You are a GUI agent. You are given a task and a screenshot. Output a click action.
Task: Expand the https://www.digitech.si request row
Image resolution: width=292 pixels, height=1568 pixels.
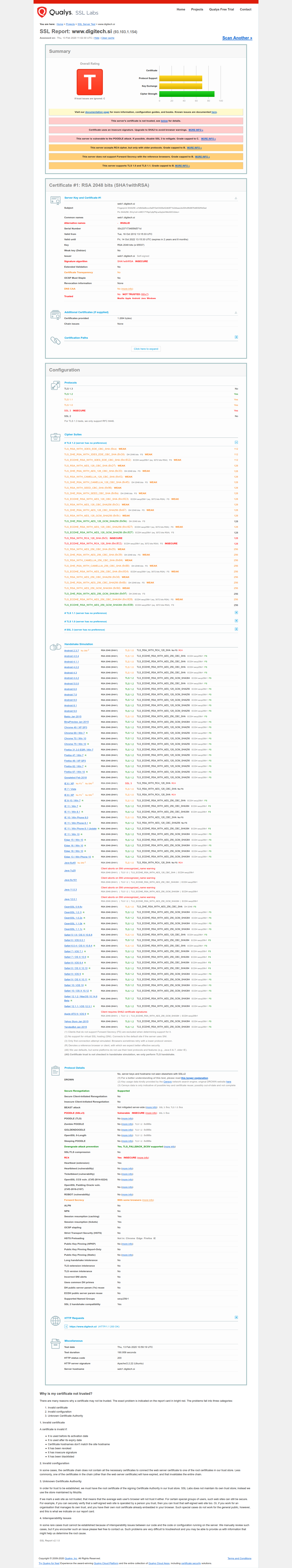(x=66, y=1326)
